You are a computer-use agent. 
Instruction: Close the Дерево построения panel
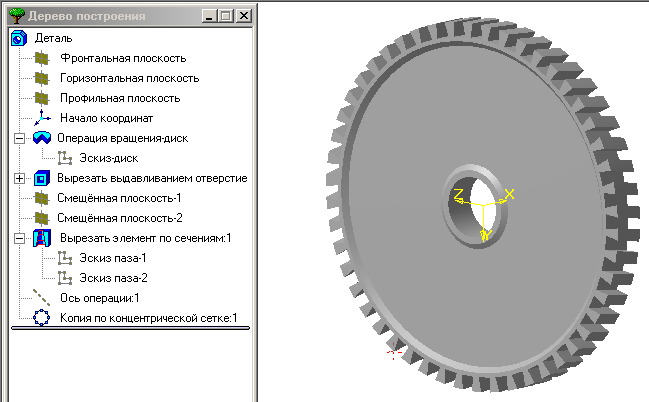pos(244,16)
